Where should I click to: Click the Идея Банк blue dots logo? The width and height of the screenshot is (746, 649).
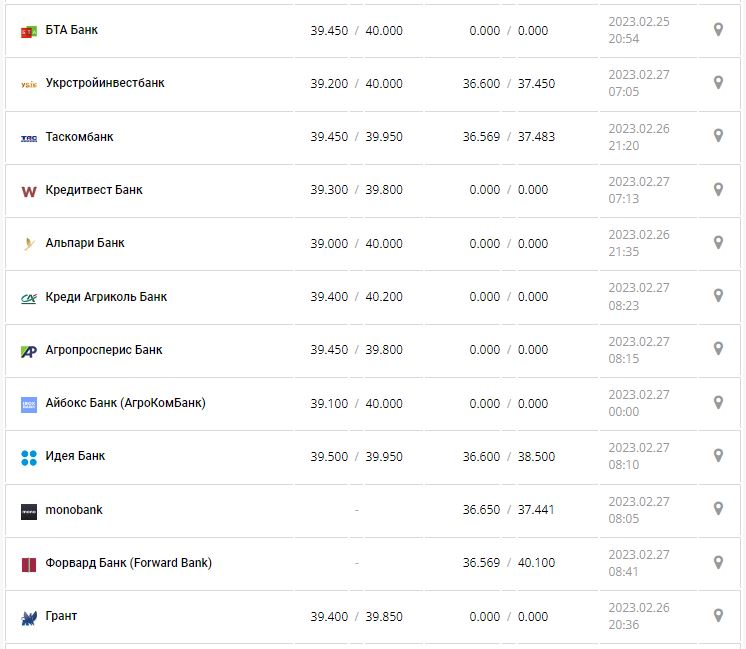pyautogui.click(x=29, y=457)
